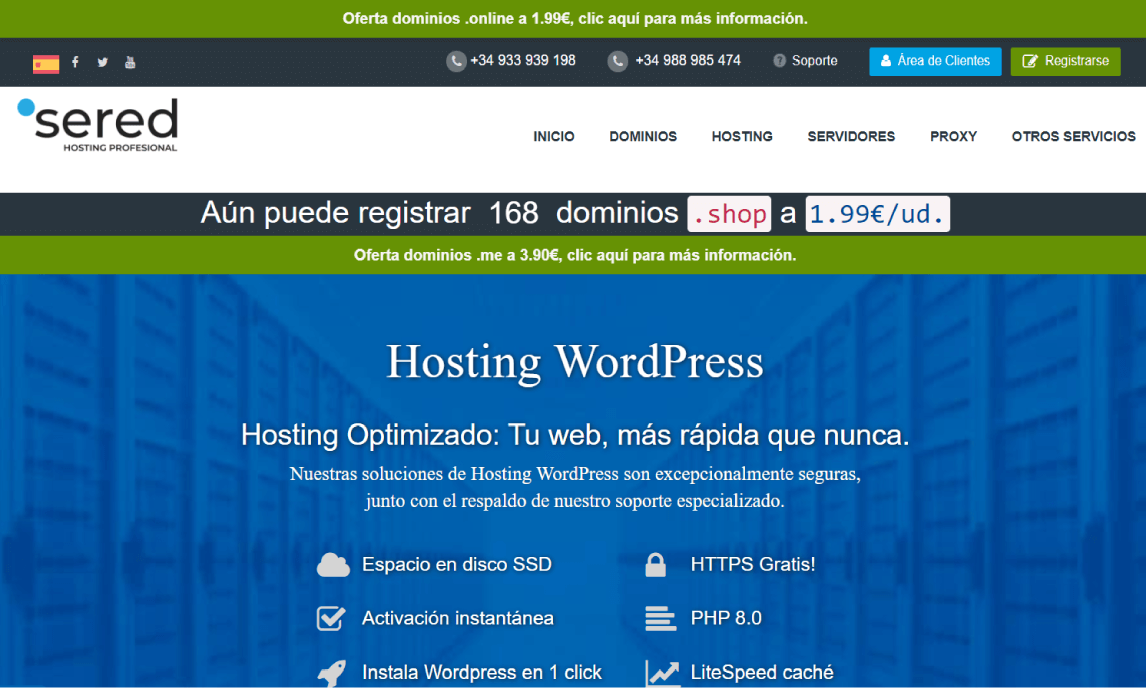
Task: Navigate to the Servidores section
Action: (x=850, y=136)
